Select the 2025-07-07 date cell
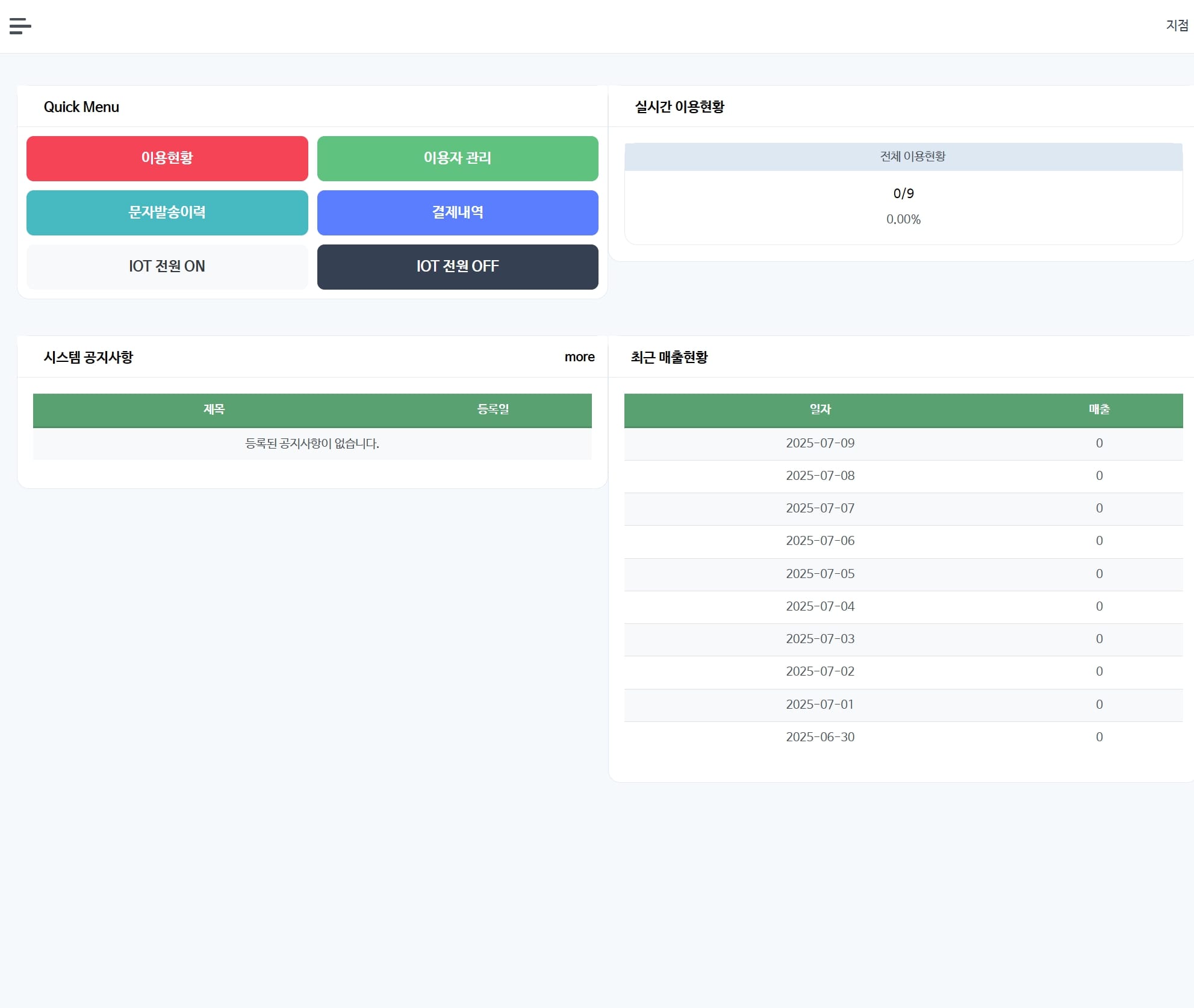Image resolution: width=1194 pixels, height=1008 pixels. pyautogui.click(x=820, y=509)
